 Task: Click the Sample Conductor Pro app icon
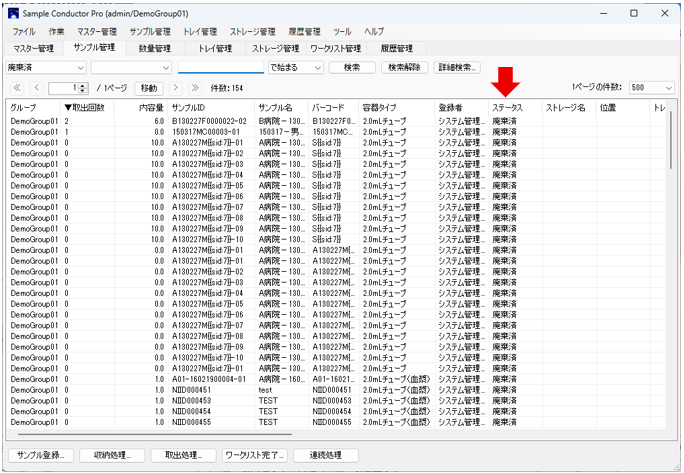pos(12,14)
